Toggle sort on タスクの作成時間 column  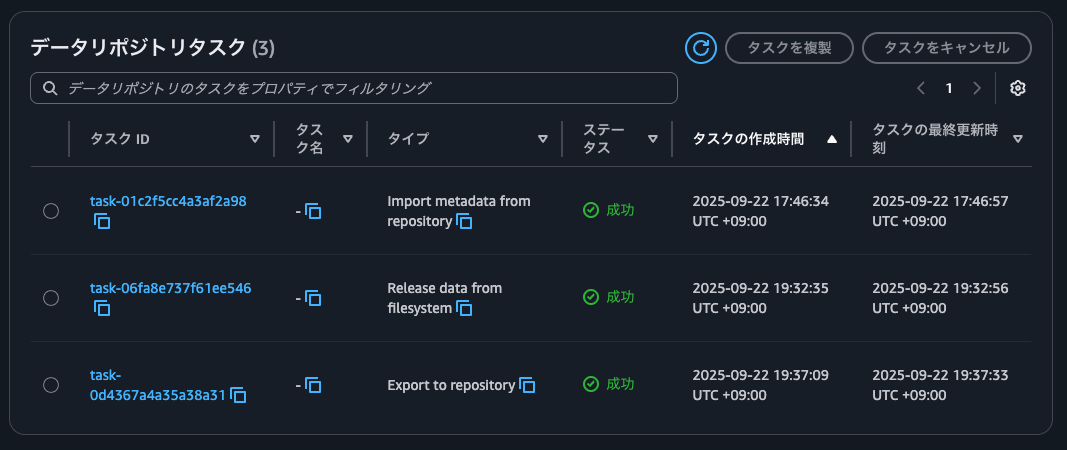[832, 139]
